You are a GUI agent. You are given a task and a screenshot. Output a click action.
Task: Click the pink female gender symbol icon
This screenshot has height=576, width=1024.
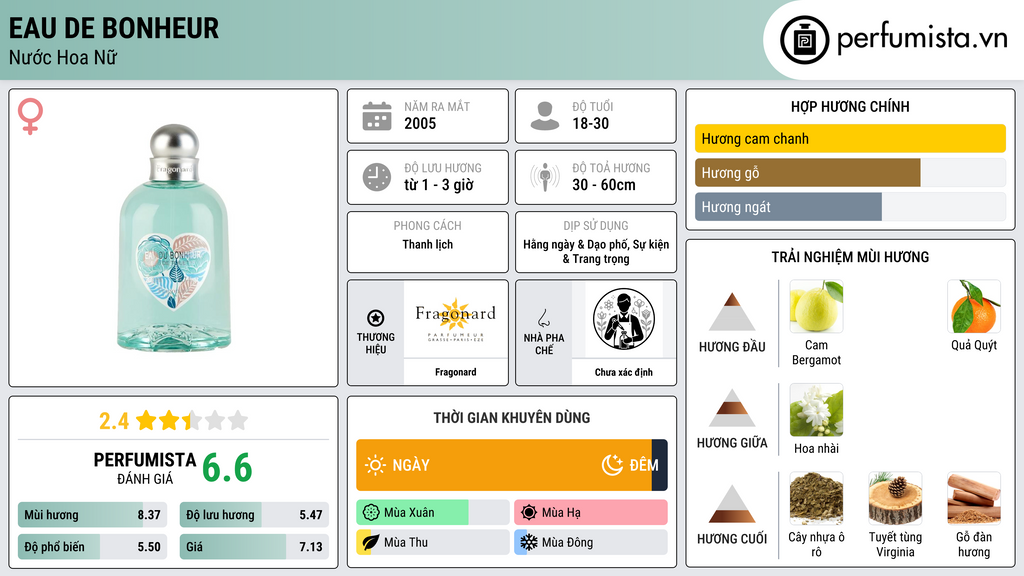pos(30,116)
